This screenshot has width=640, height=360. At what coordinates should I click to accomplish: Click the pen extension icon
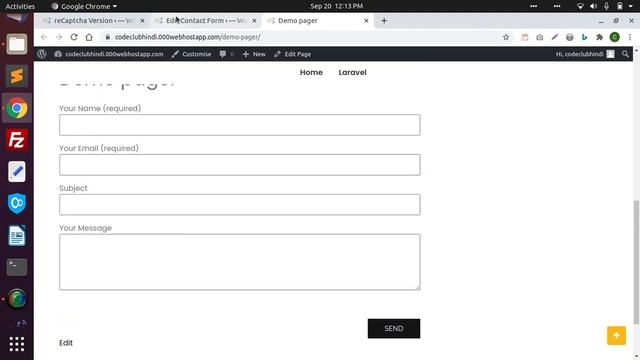click(x=555, y=37)
